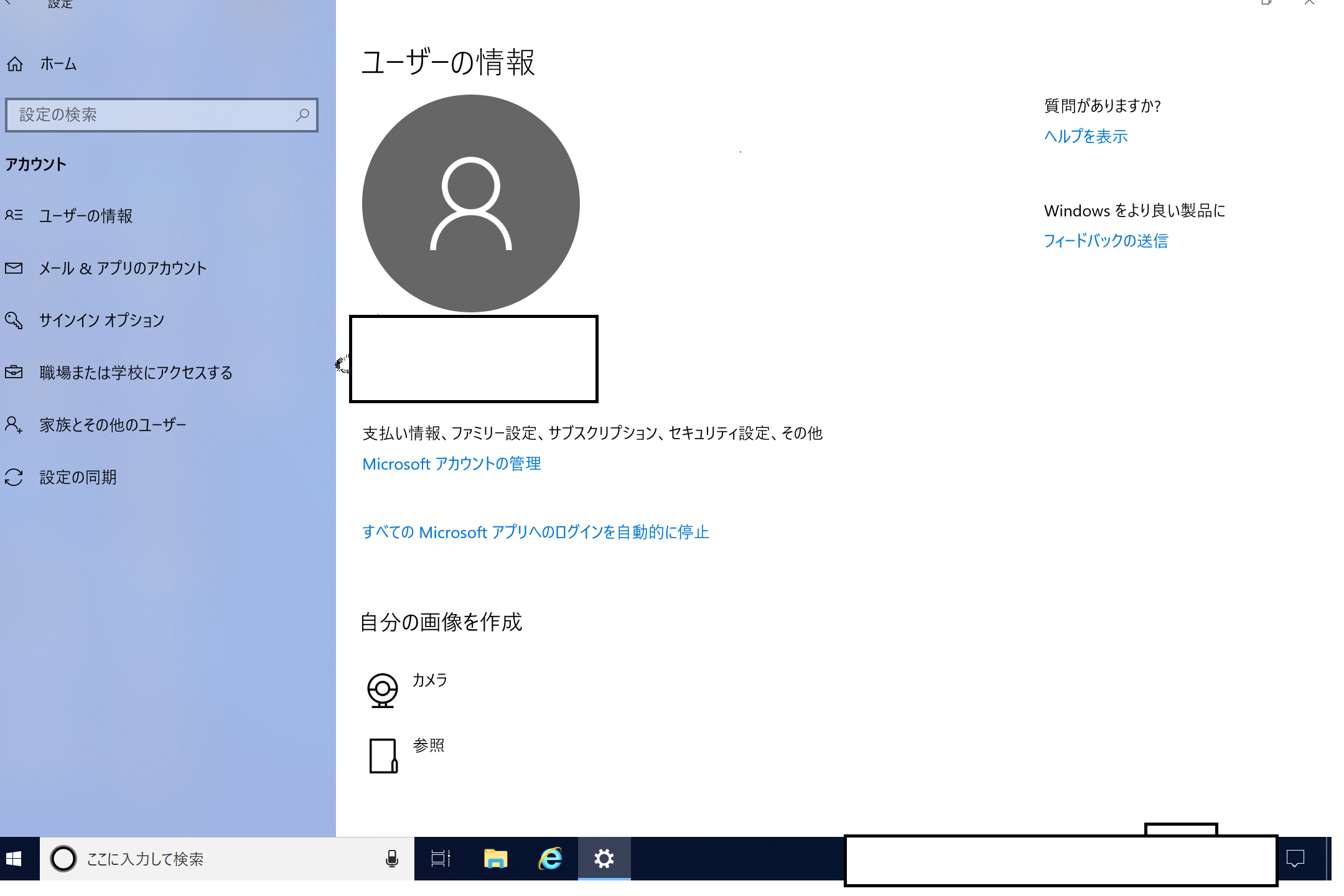The height and width of the screenshot is (896, 1344).
Task: Open ホーム settings home
Action: click(58, 64)
